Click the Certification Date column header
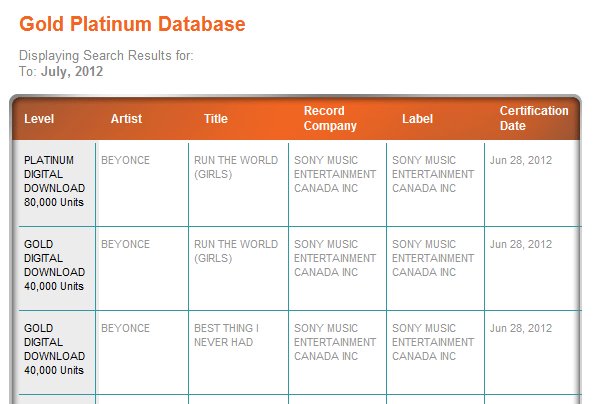This screenshot has height=404, width=593. (534, 118)
